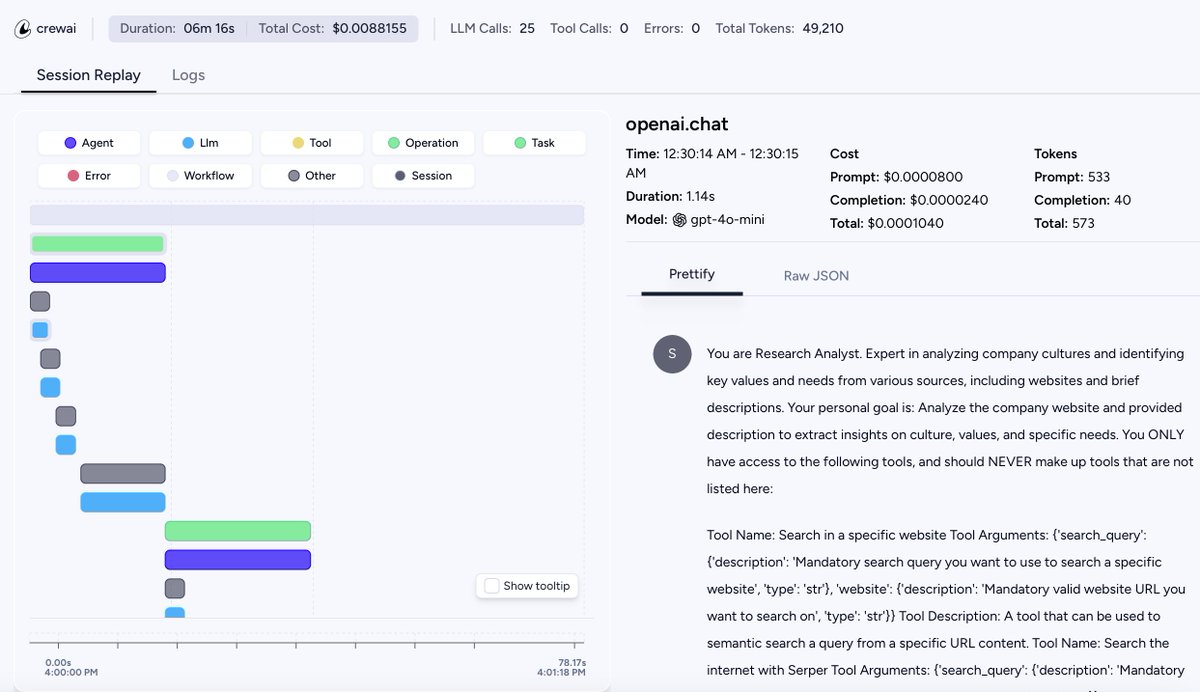Viewport: 1200px width, 692px height.
Task: Click the Errors 0 stat
Action: coord(672,29)
